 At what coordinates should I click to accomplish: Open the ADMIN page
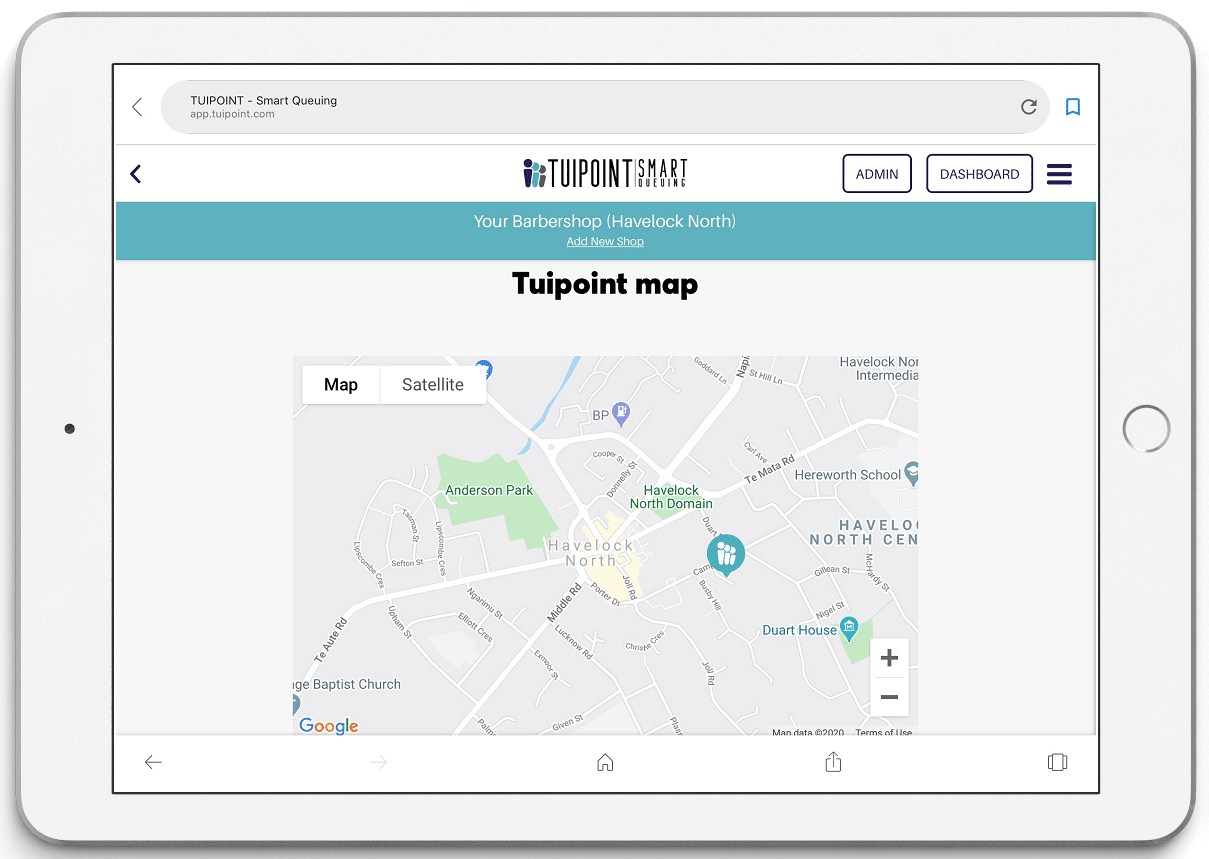coord(877,174)
